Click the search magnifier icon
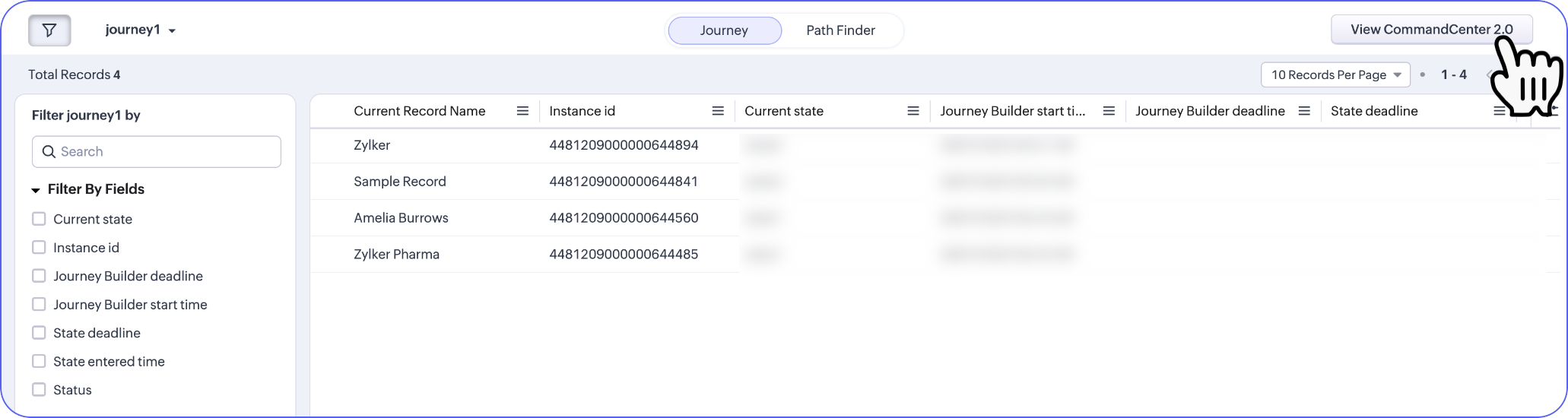Image resolution: width=1568 pixels, height=418 pixels. tap(49, 151)
